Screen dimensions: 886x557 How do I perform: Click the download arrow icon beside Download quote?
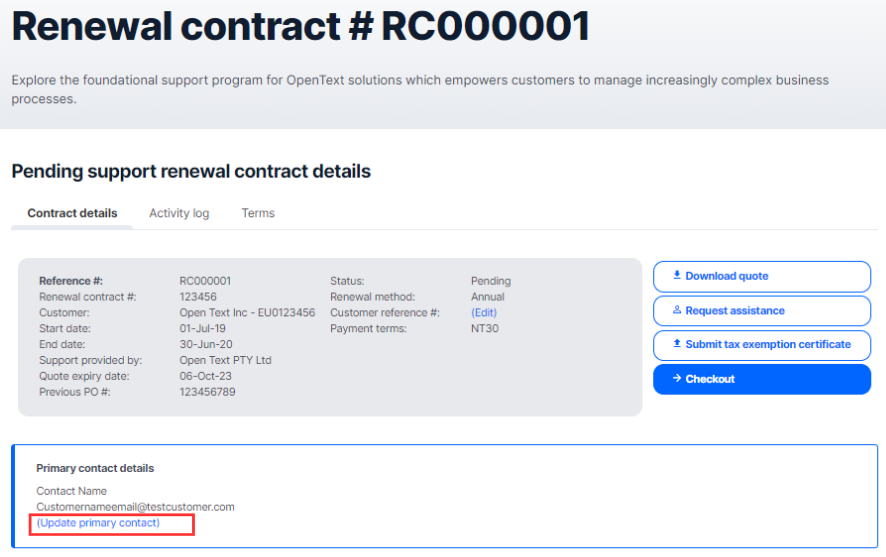[x=676, y=275]
